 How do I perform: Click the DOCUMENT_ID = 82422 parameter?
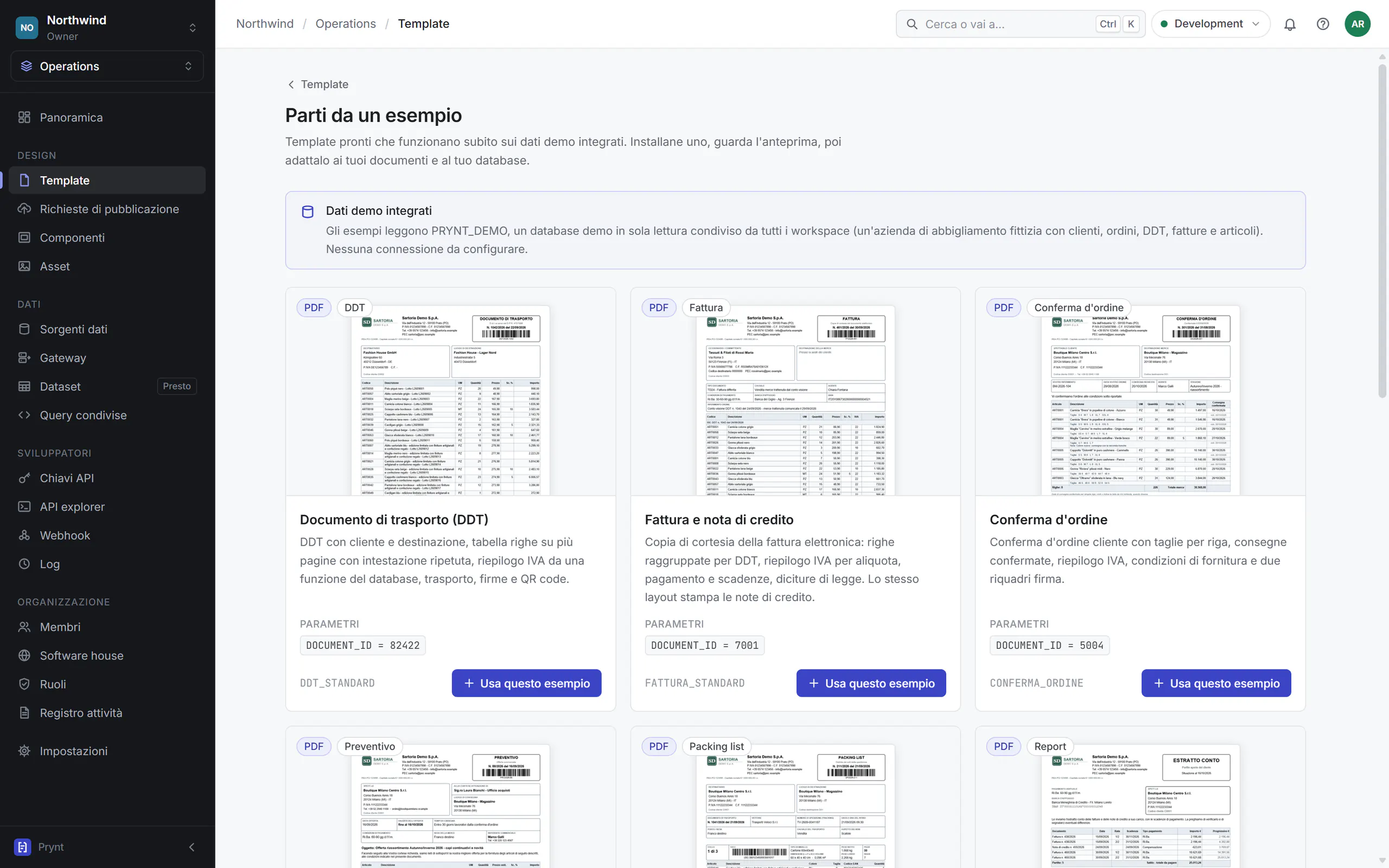[363, 645]
